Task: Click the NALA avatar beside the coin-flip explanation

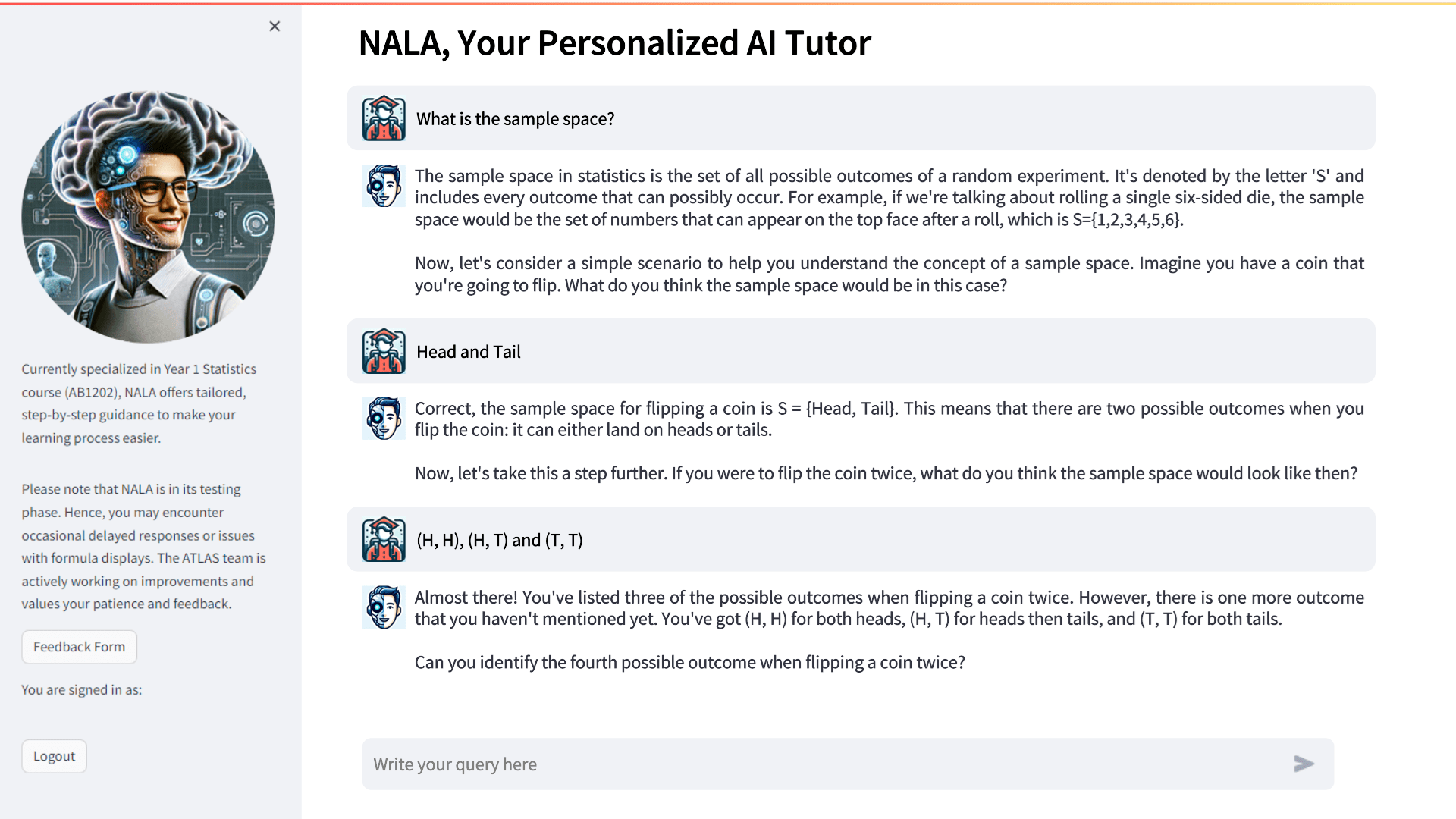Action: [383, 418]
